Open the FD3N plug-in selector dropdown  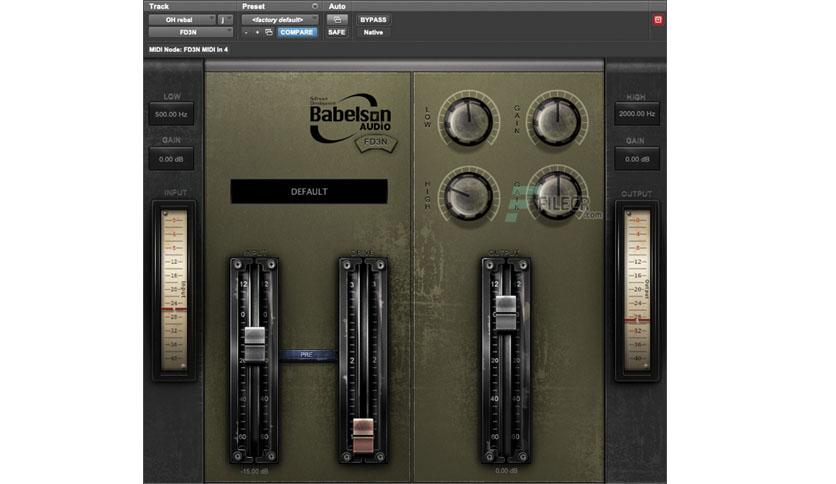[190, 33]
